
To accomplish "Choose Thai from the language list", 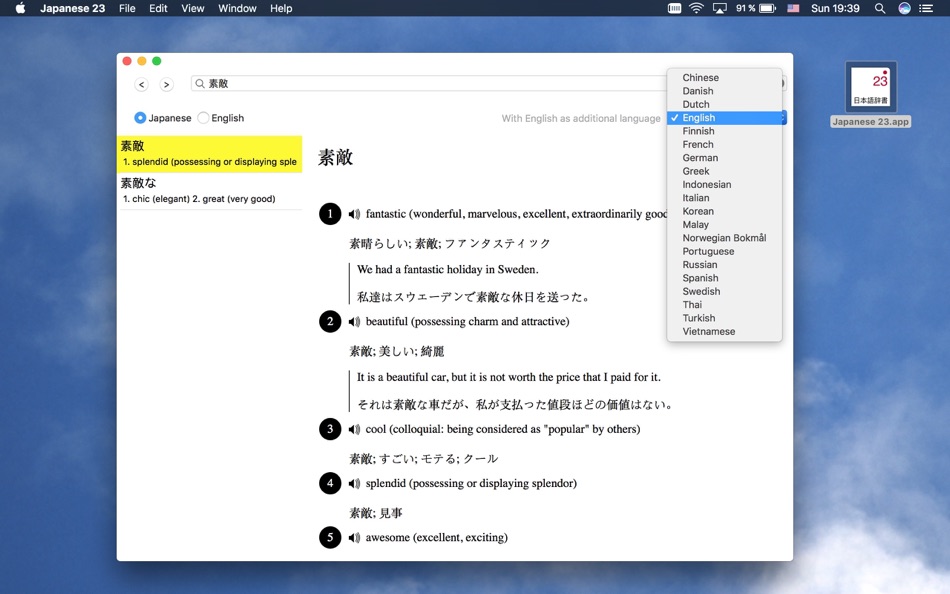I will 725,304.
